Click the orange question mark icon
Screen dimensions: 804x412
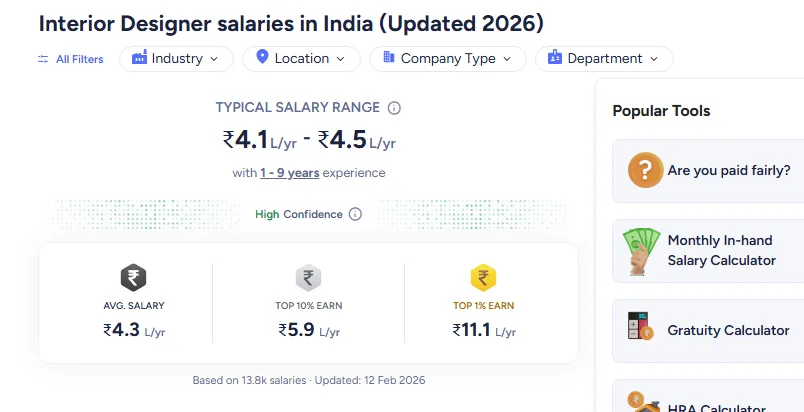(645, 170)
